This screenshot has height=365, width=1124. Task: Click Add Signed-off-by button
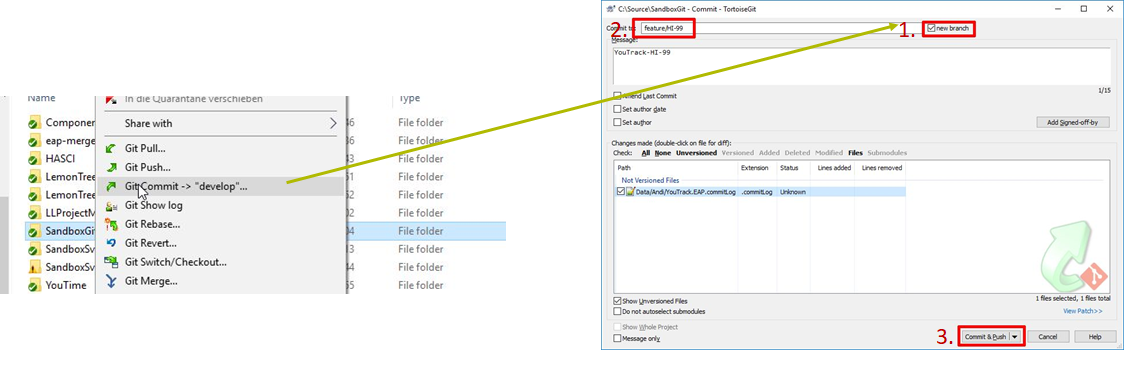(x=1072, y=123)
